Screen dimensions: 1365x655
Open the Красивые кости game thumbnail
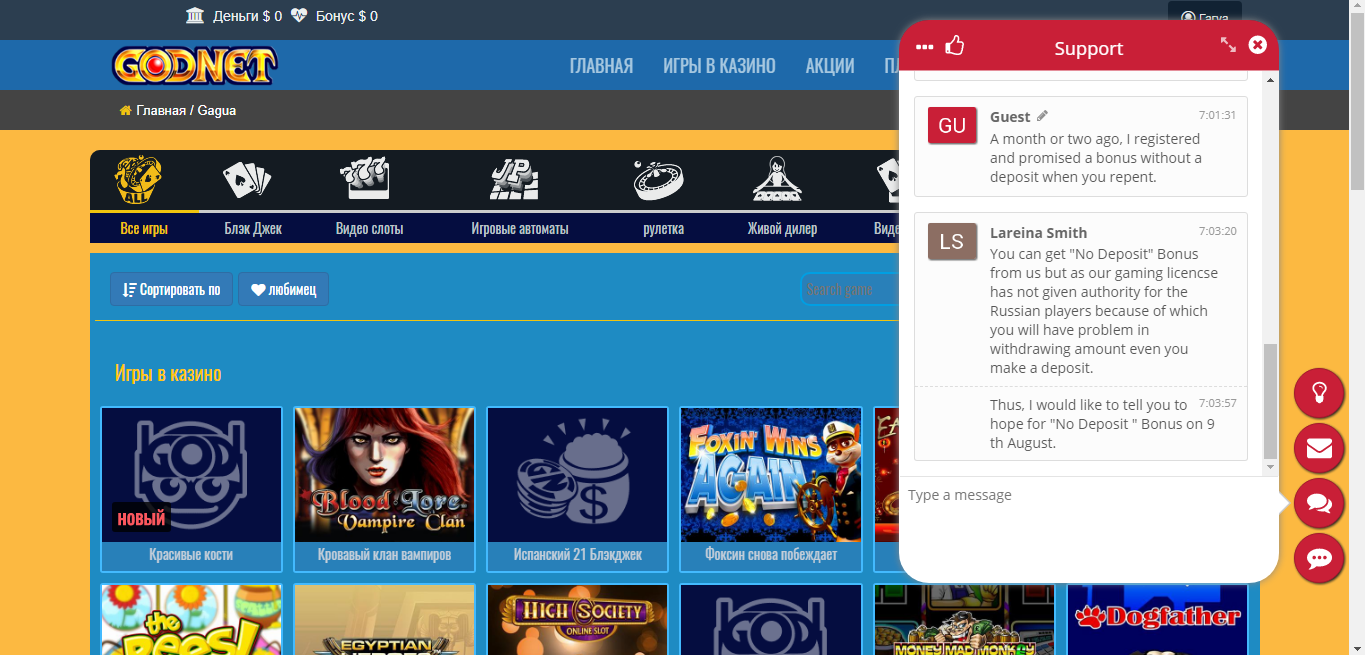pyautogui.click(x=191, y=475)
